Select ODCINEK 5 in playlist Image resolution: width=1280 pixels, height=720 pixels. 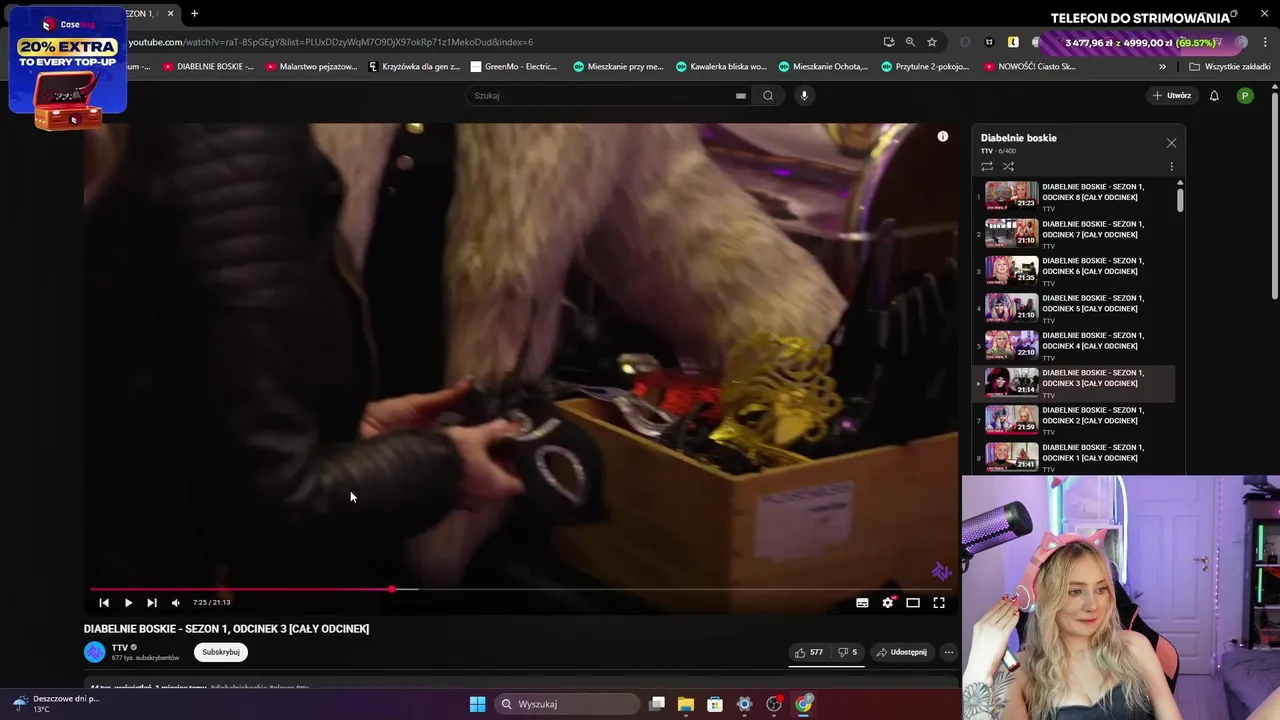tap(1075, 308)
